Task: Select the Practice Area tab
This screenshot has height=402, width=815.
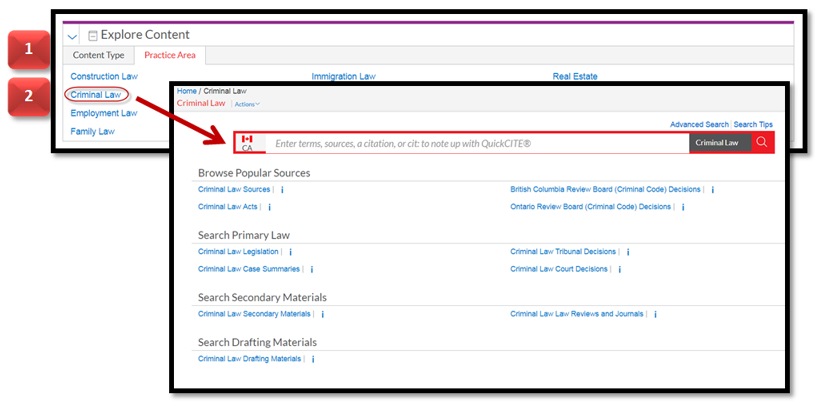Action: tap(170, 55)
